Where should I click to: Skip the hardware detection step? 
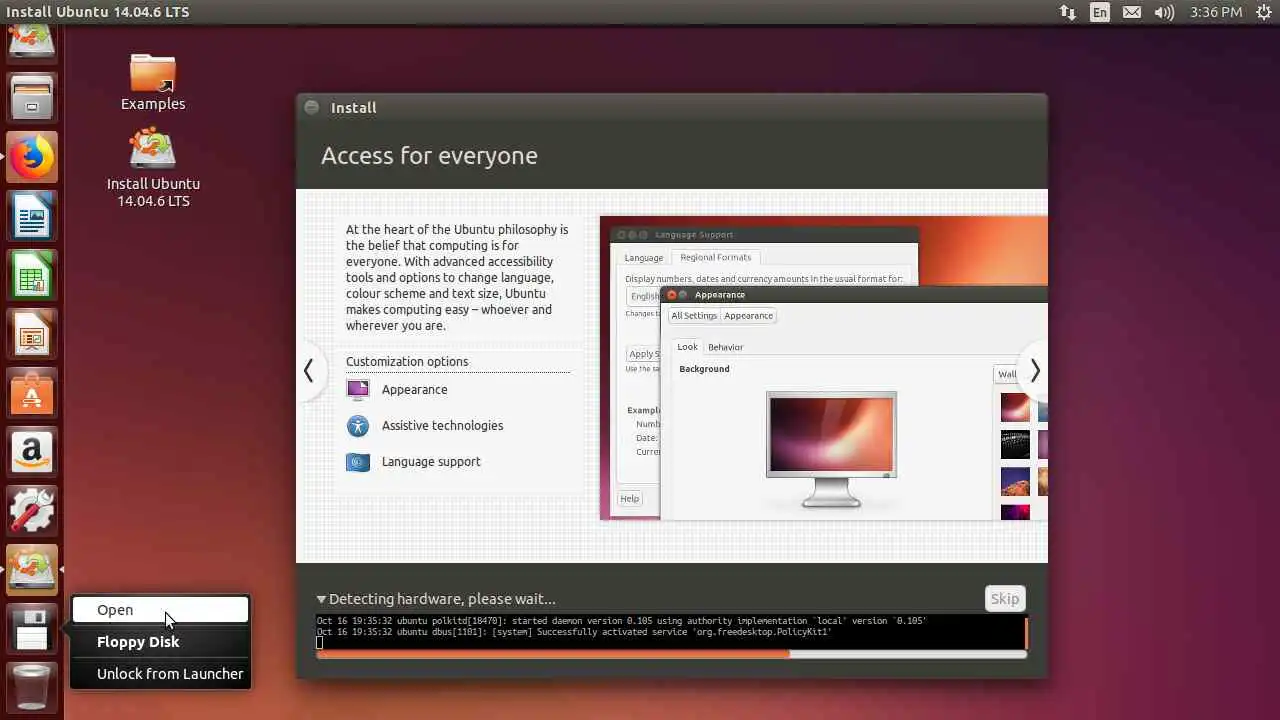(x=1005, y=599)
